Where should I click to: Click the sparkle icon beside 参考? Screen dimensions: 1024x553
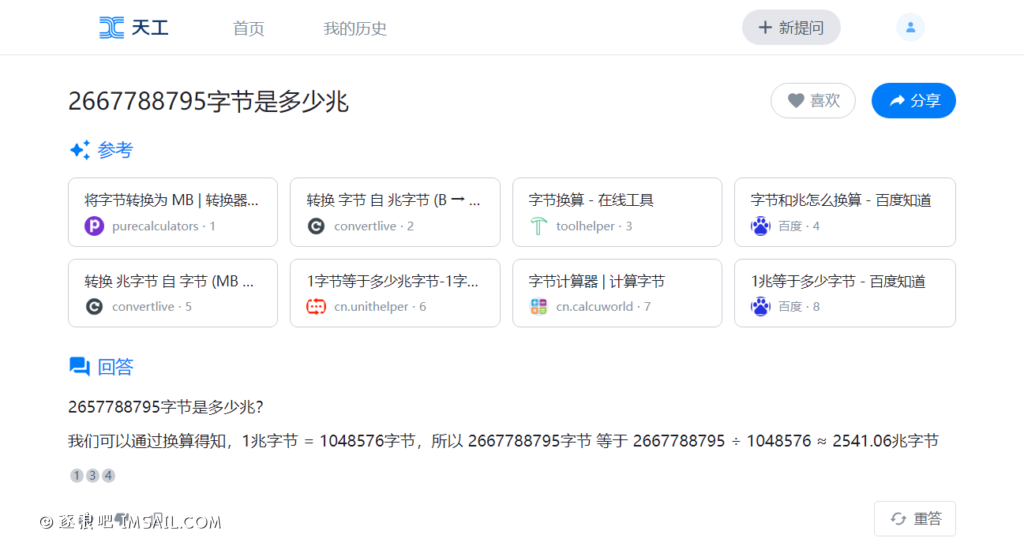(x=80, y=151)
